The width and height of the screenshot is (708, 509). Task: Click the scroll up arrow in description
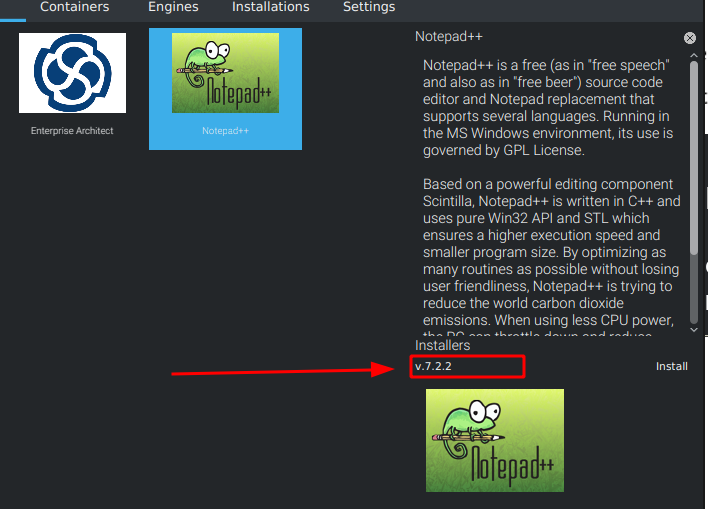tap(694, 56)
